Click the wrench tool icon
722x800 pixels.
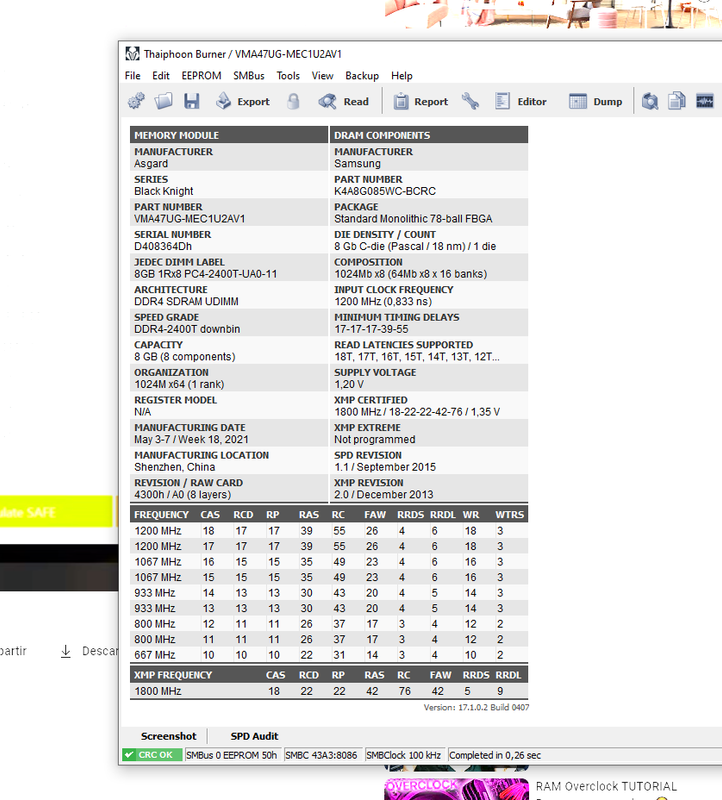click(470, 101)
